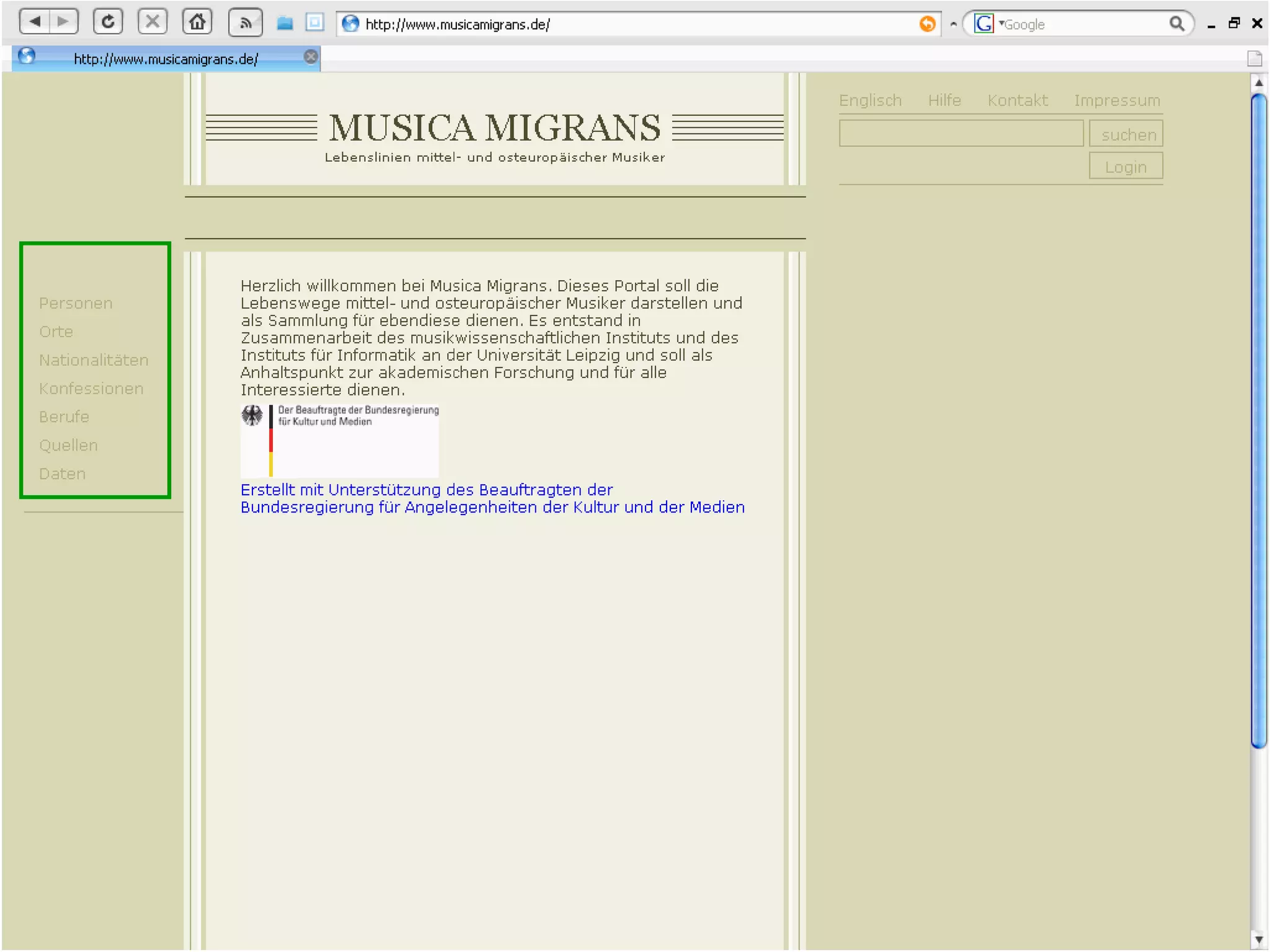
Task: Open the Quellen sidebar entry
Action: [68, 445]
